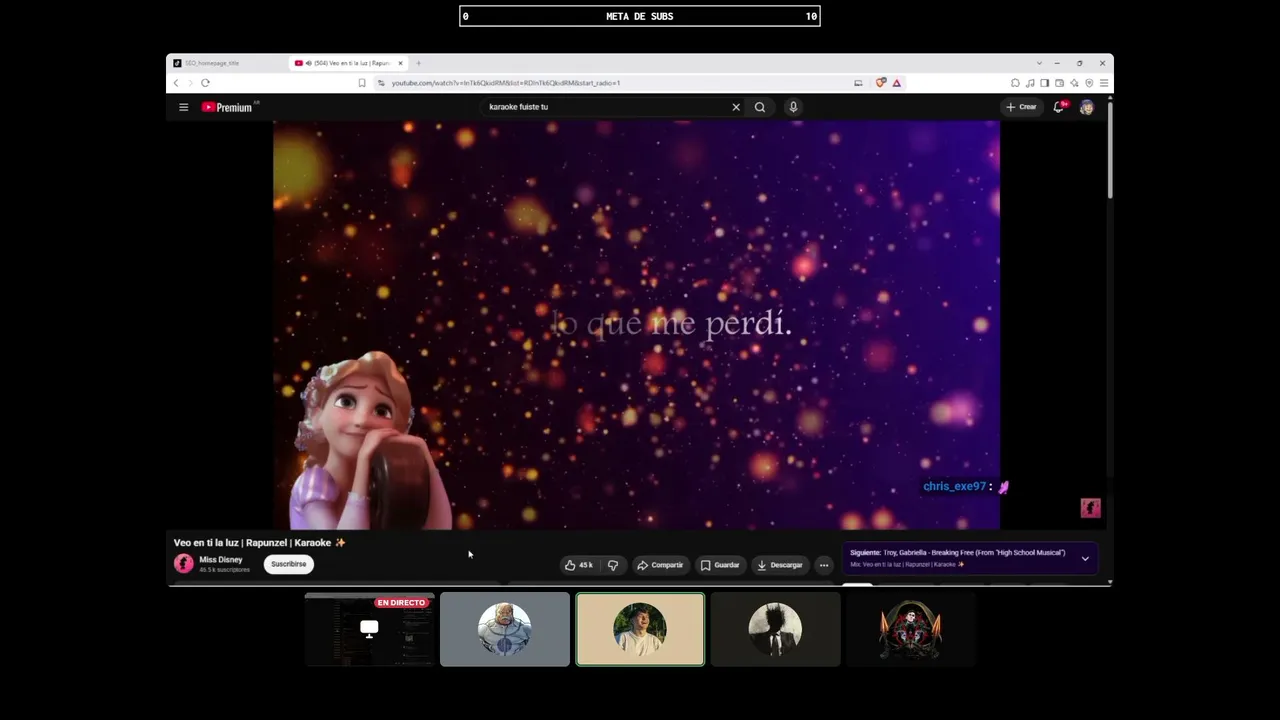Like the video with 45 k likes
The height and width of the screenshot is (720, 1280).
pos(579,565)
